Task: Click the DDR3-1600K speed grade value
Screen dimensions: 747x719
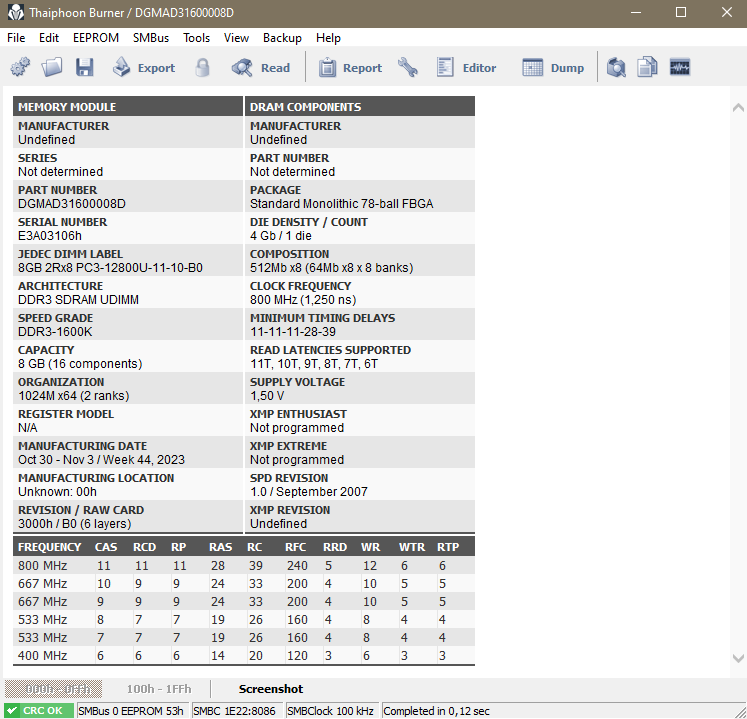Action: pyautogui.click(x=55, y=332)
